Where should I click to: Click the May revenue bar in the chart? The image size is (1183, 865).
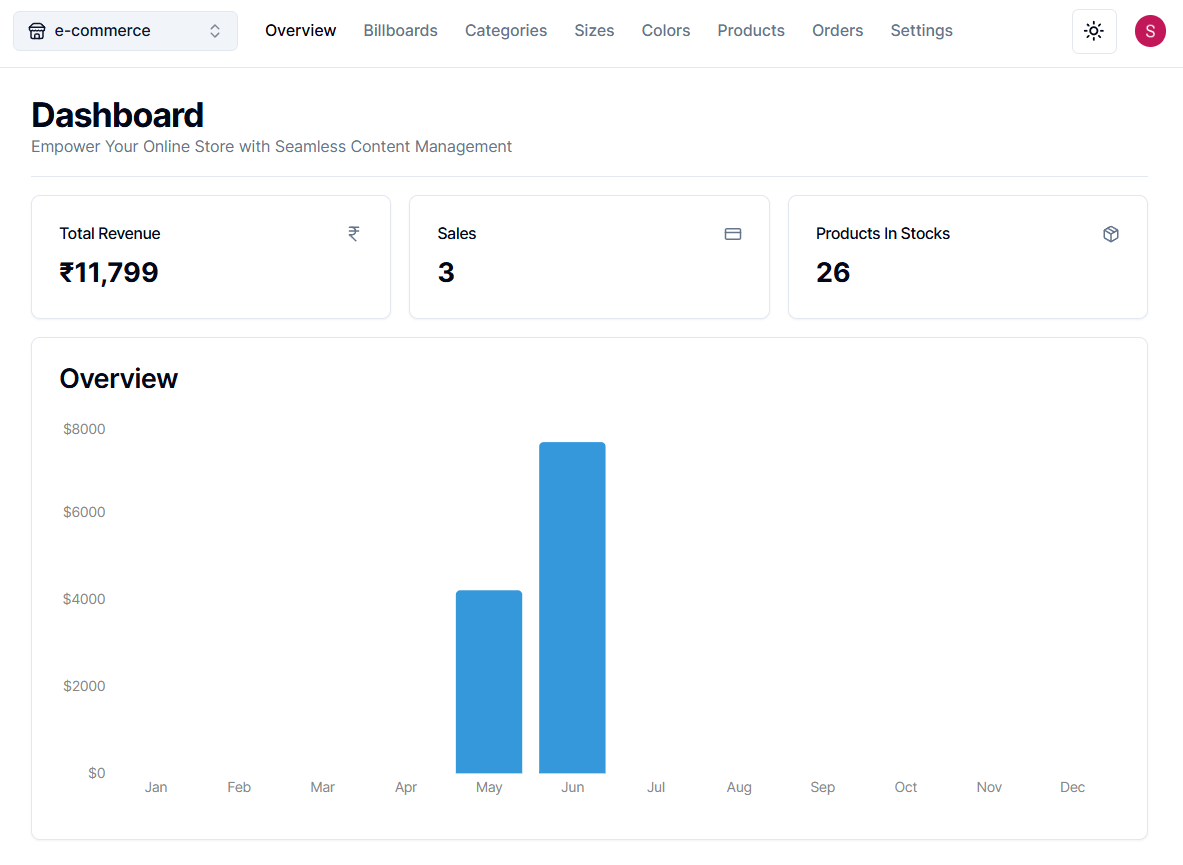coord(489,680)
